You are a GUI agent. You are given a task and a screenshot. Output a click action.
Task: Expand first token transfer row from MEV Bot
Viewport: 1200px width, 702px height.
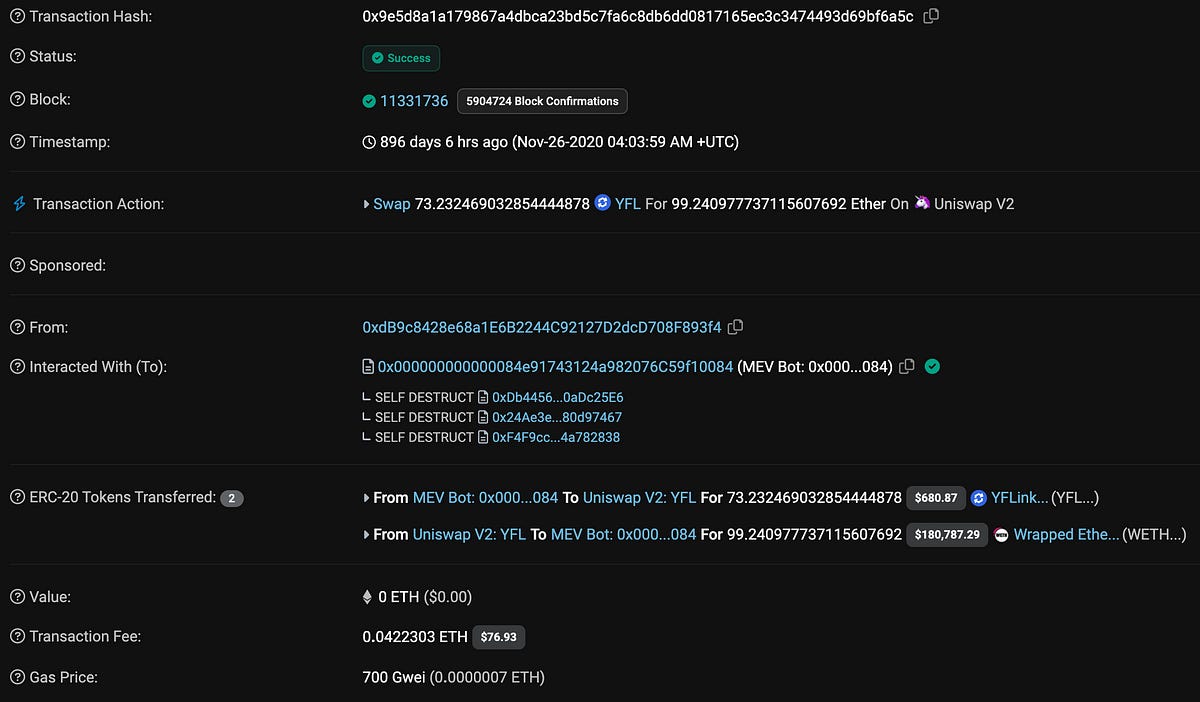(x=366, y=498)
